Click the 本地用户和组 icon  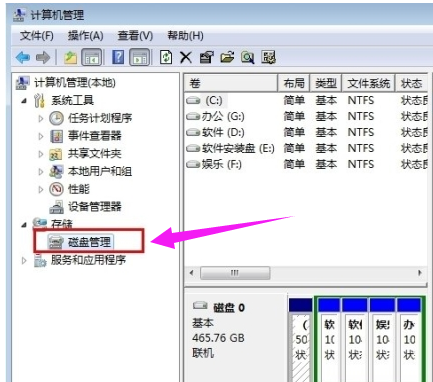point(56,171)
